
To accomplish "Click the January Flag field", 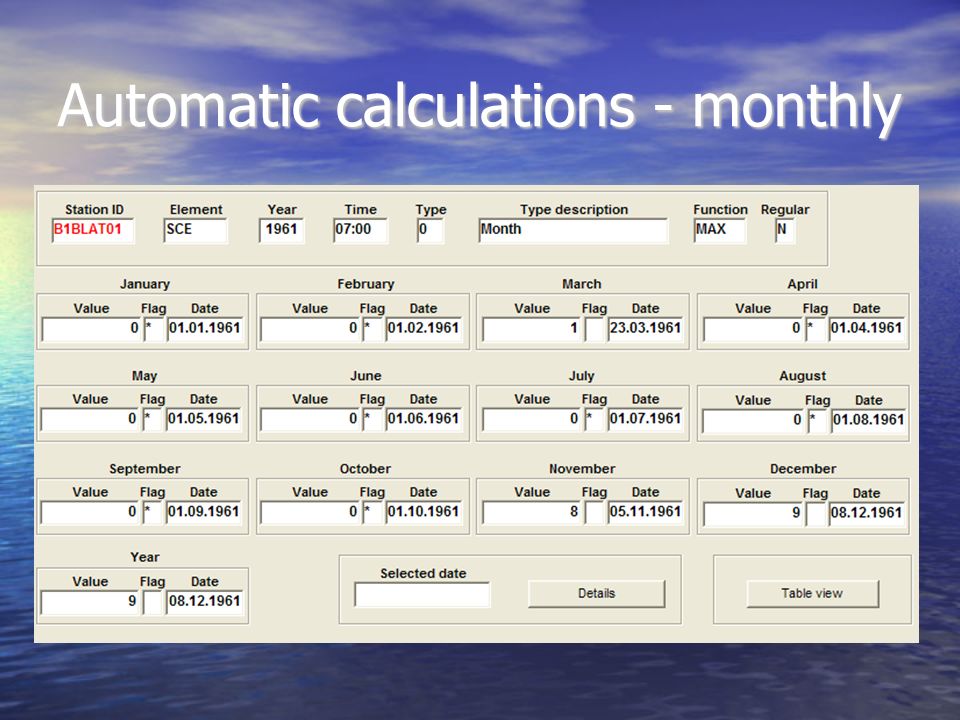I will [x=154, y=329].
